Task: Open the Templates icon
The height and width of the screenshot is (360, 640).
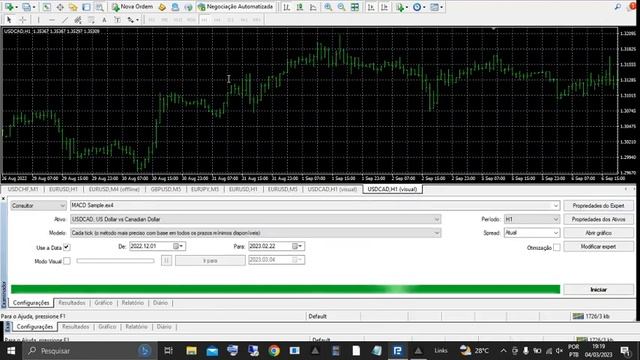Action: (x=436, y=7)
